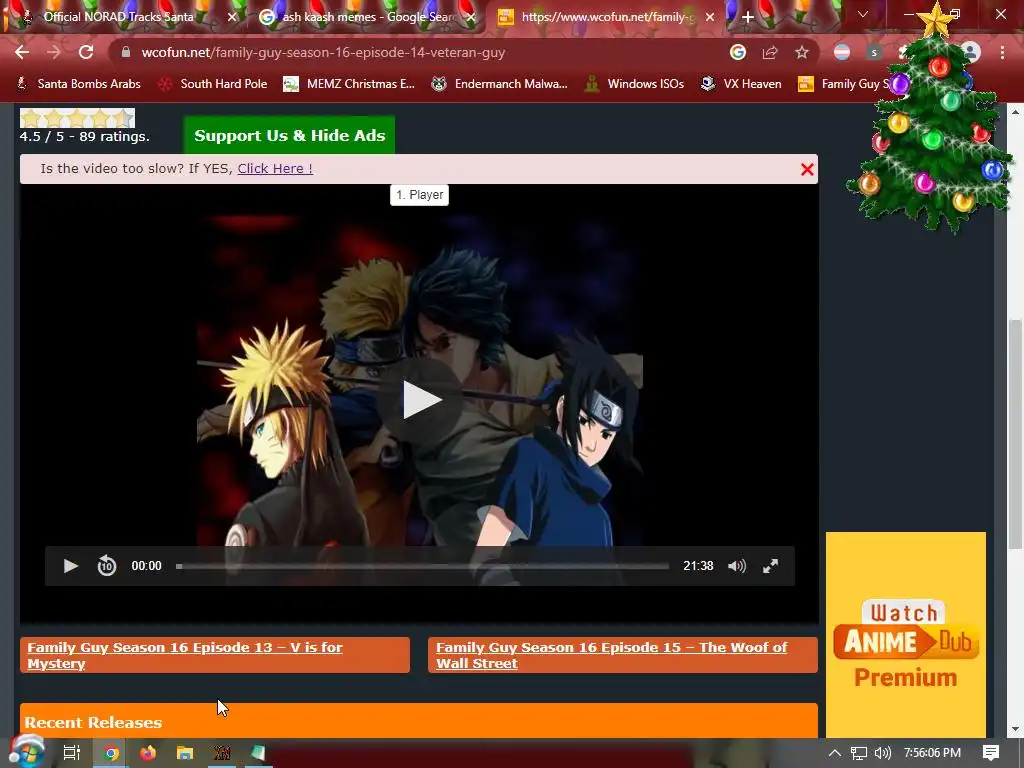Screen dimensions: 1024x768
Task: Open MEMZ Christmas E... bookmark
Action: (349, 84)
